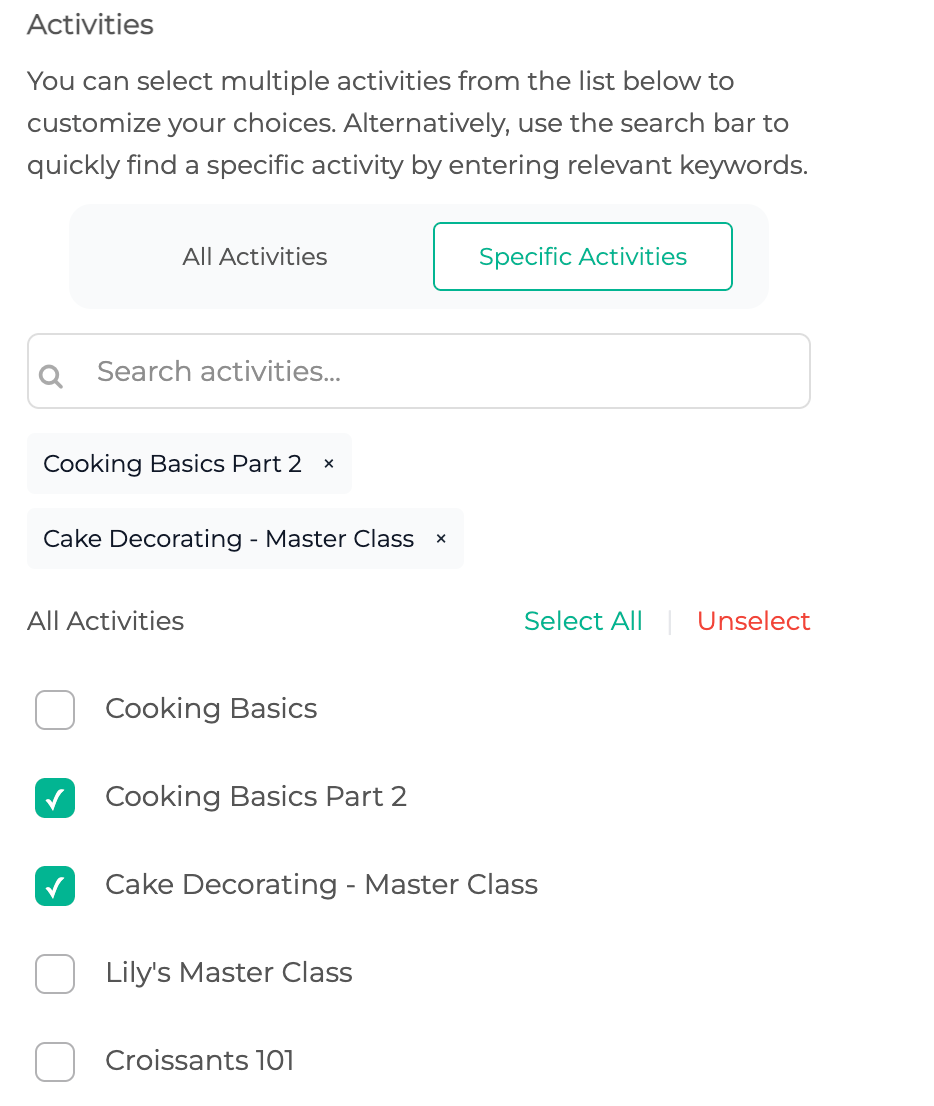Uncheck the Cake Decorating - Master Class checkbox
This screenshot has width=934, height=1106.
[55, 886]
